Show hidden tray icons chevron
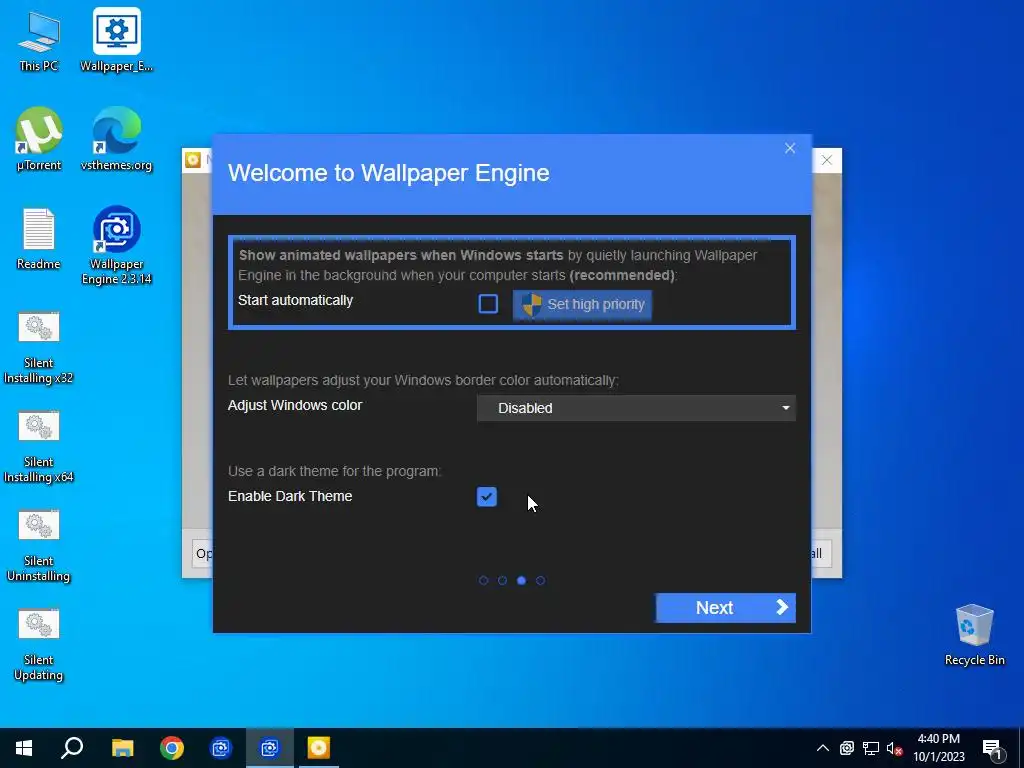Image resolution: width=1024 pixels, height=768 pixels. pos(823,748)
